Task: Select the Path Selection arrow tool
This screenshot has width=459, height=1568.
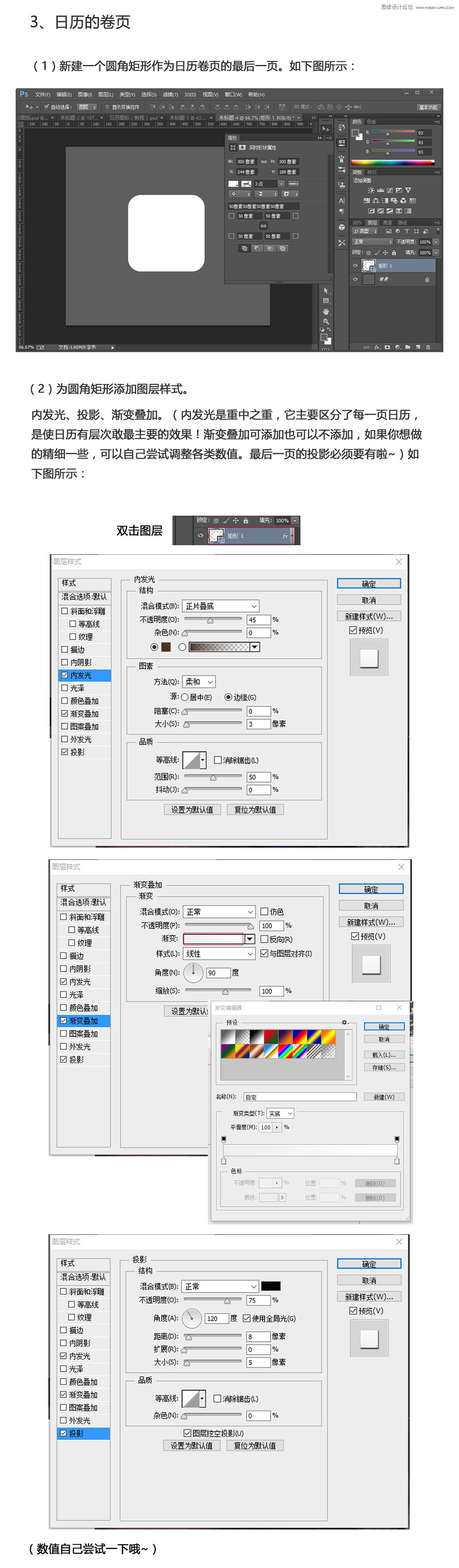Action: point(326,290)
